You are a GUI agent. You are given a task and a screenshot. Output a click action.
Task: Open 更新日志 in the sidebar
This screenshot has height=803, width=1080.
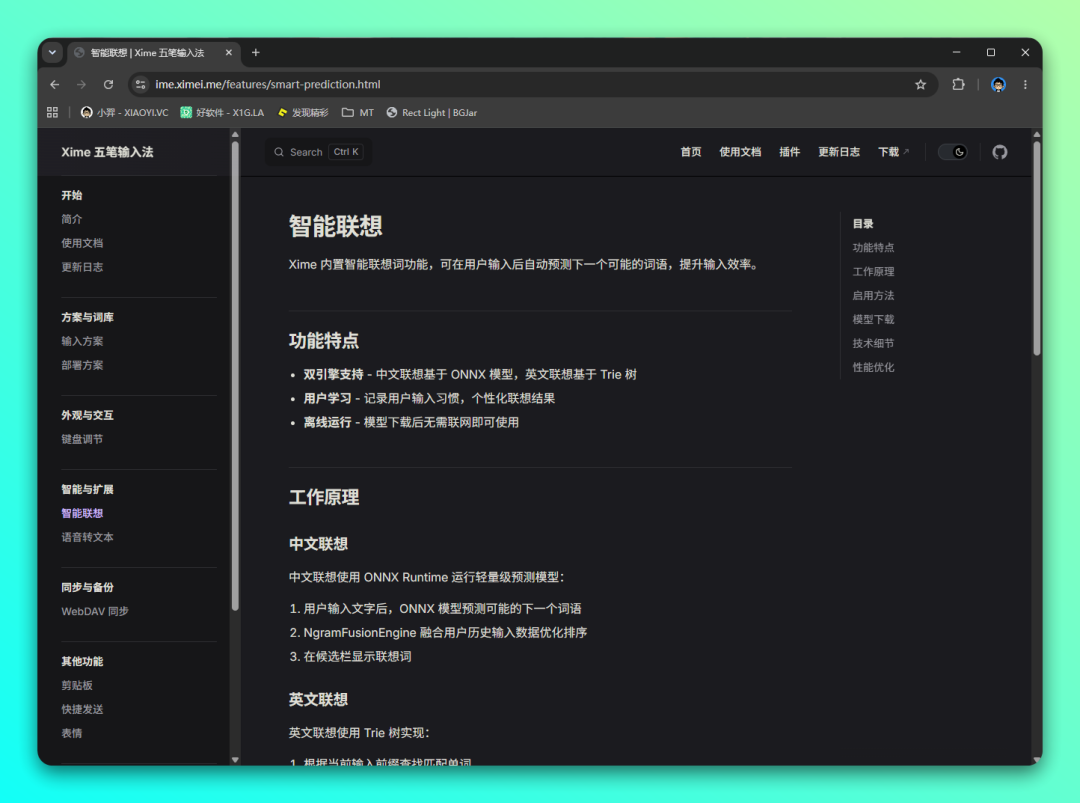(x=82, y=267)
